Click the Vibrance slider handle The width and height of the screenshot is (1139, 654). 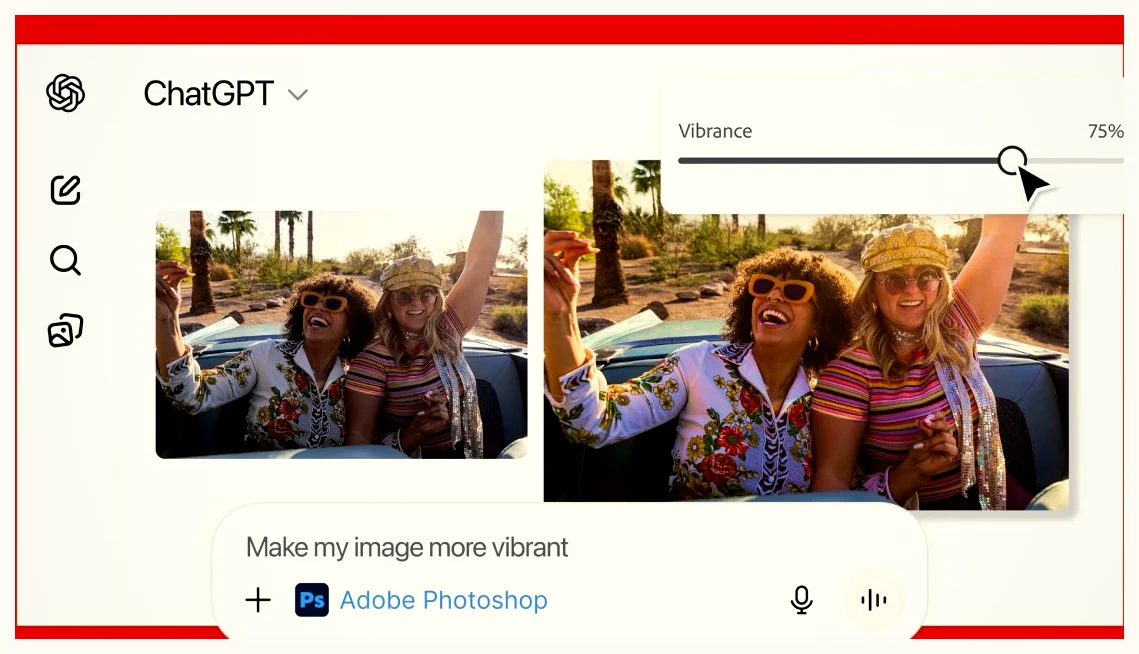click(x=1012, y=160)
